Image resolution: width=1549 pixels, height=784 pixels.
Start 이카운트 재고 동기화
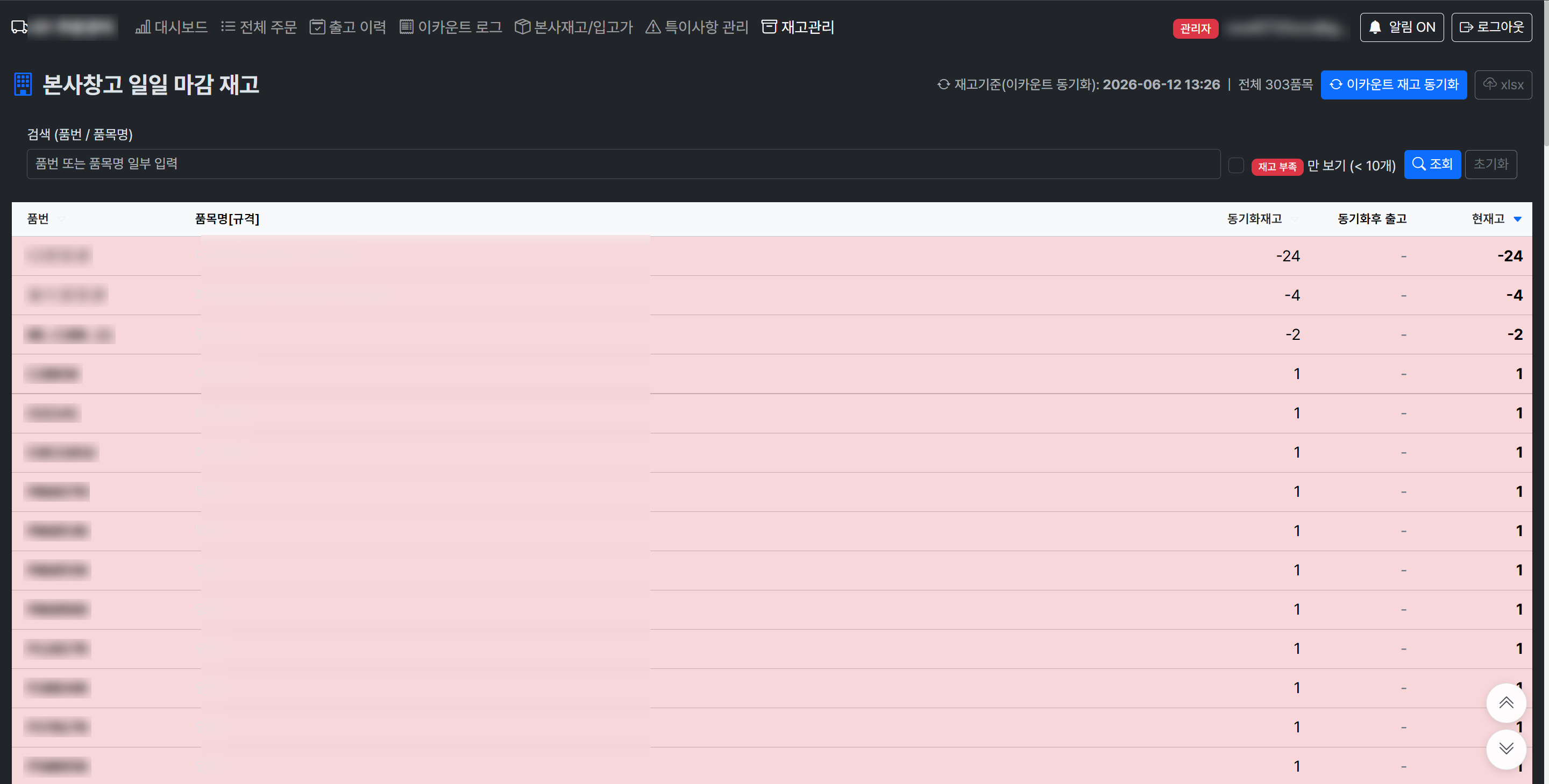[x=1393, y=85]
